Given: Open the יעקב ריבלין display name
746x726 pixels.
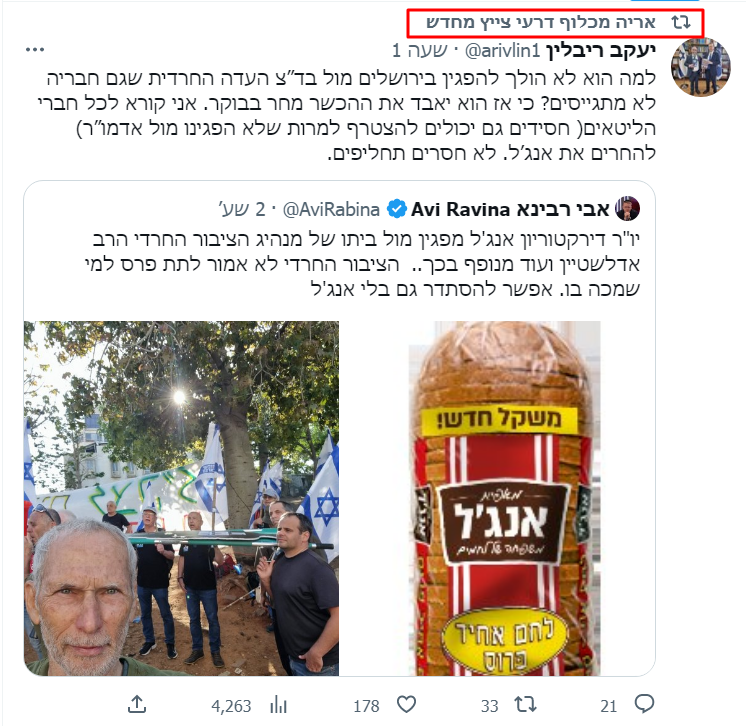Looking at the screenshot, I should pos(601,50).
